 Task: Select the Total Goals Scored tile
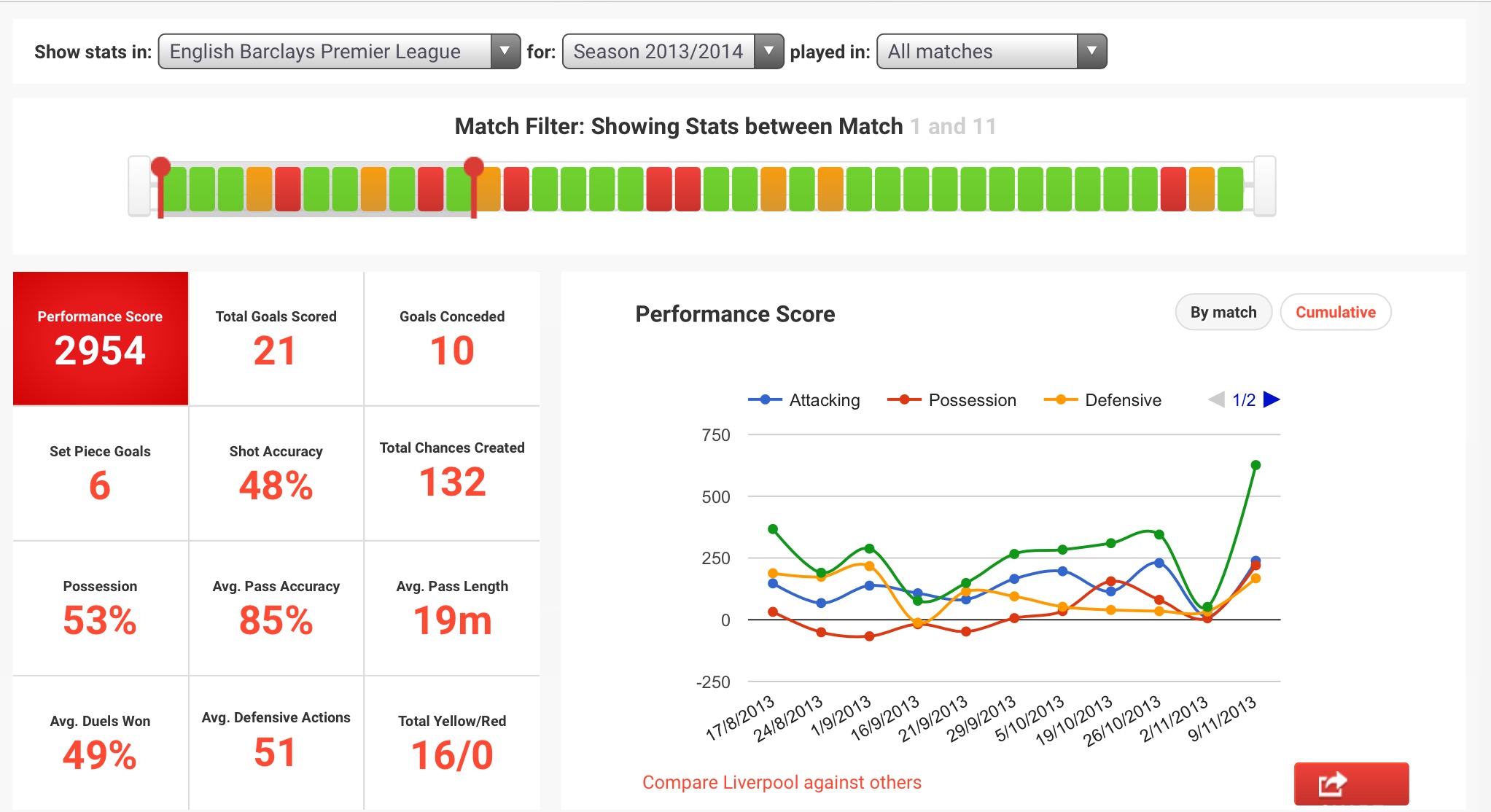276,339
